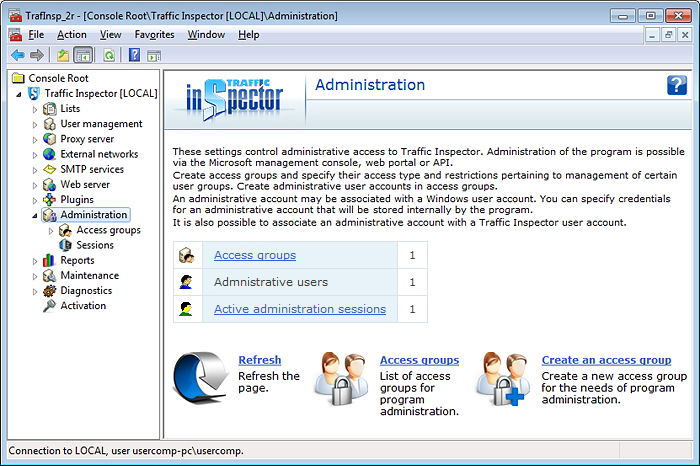The image size is (700, 466).
Task: Click the status bar connection text
Action: coord(126,451)
